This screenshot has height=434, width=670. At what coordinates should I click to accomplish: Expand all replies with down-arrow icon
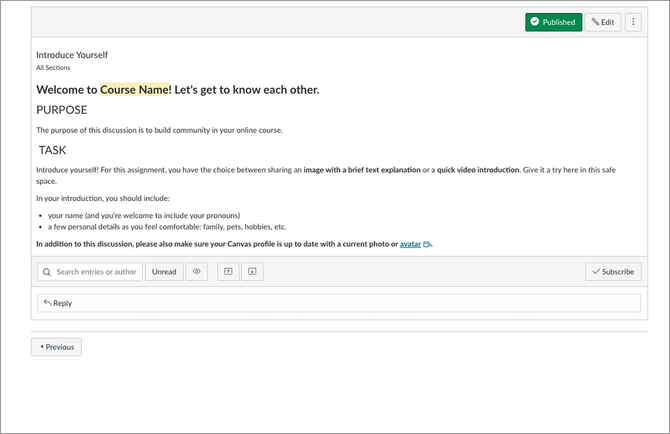(x=253, y=271)
